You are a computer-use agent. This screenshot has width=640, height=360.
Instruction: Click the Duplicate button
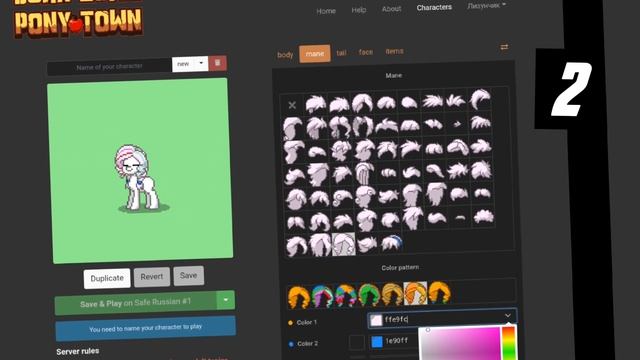[x=107, y=278]
